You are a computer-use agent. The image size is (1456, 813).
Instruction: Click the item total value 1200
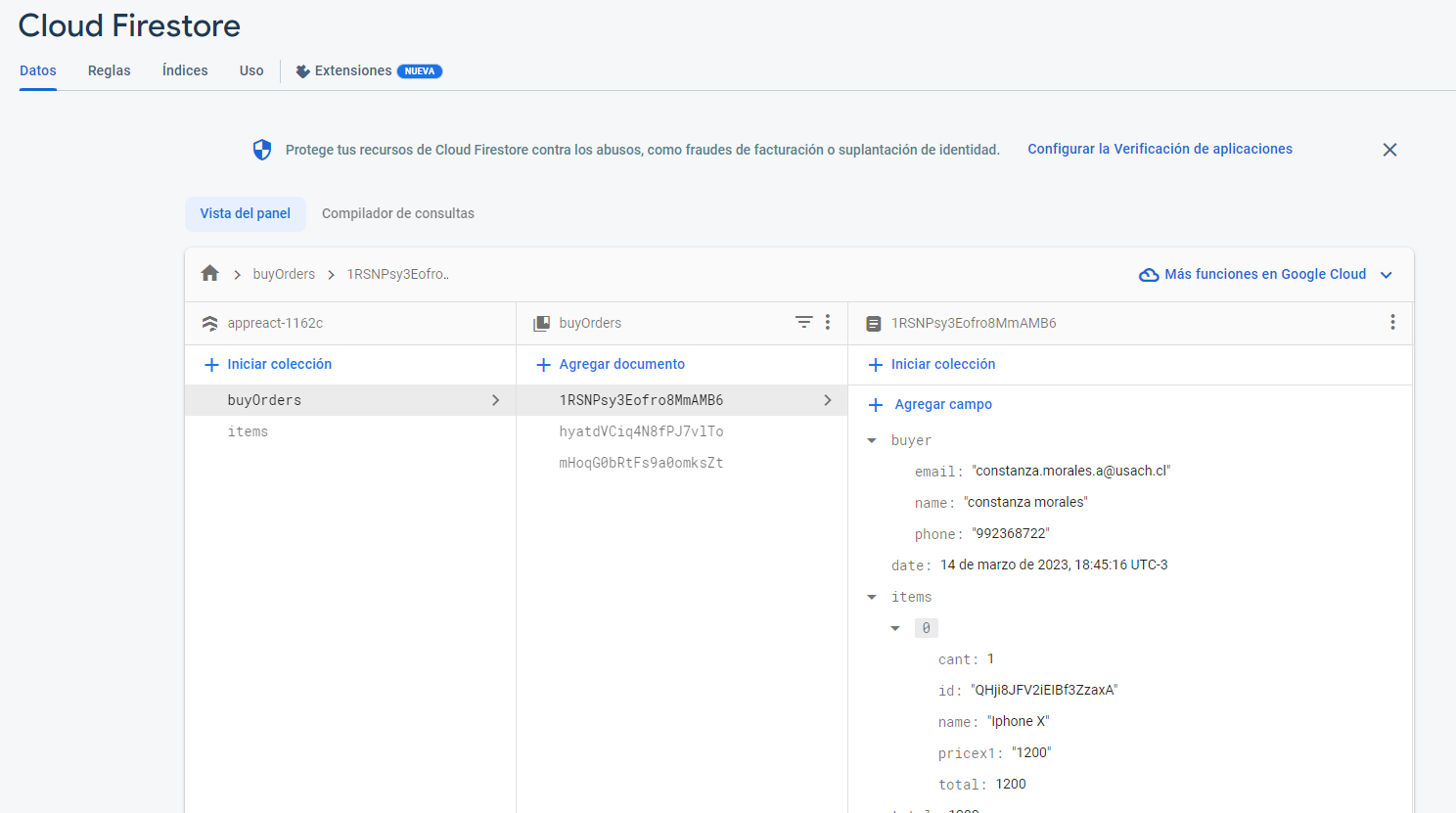pos(1011,784)
